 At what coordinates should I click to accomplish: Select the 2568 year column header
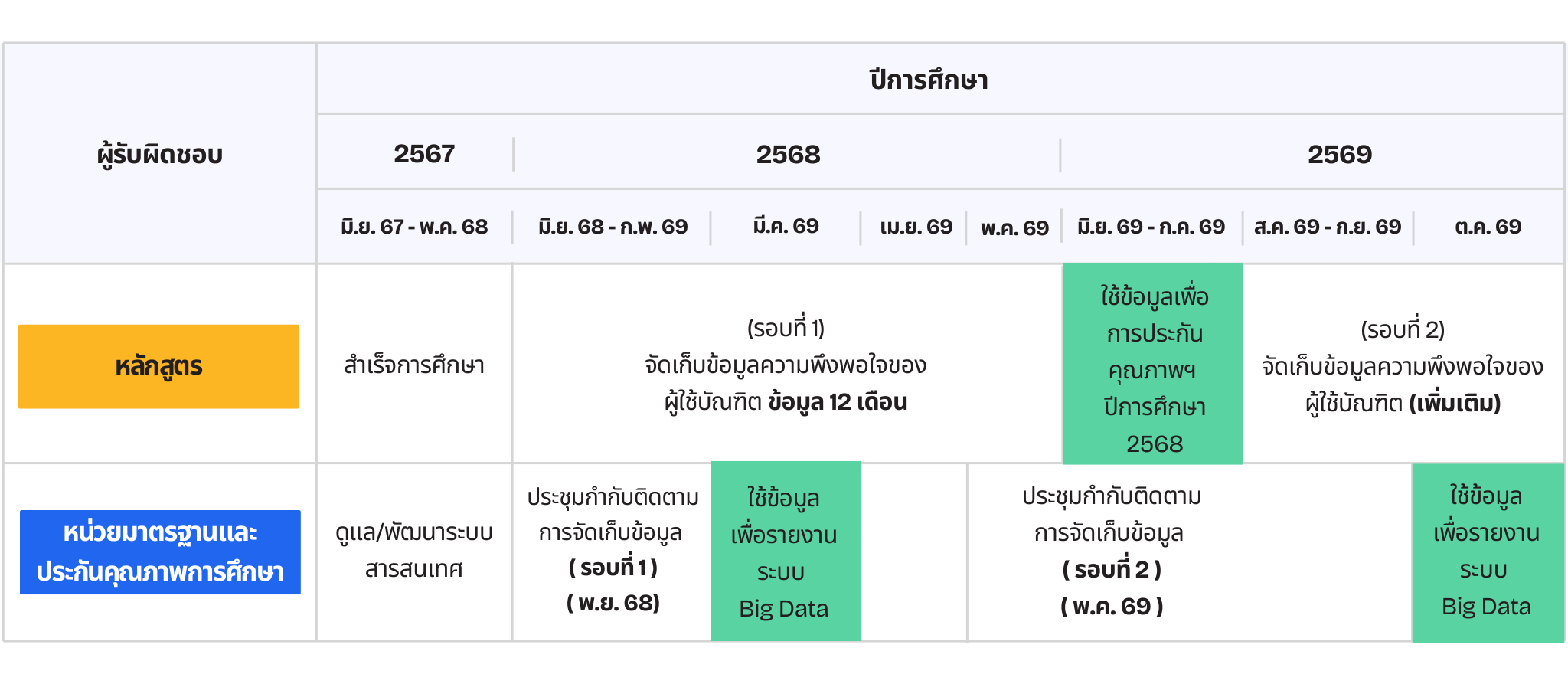(788, 155)
